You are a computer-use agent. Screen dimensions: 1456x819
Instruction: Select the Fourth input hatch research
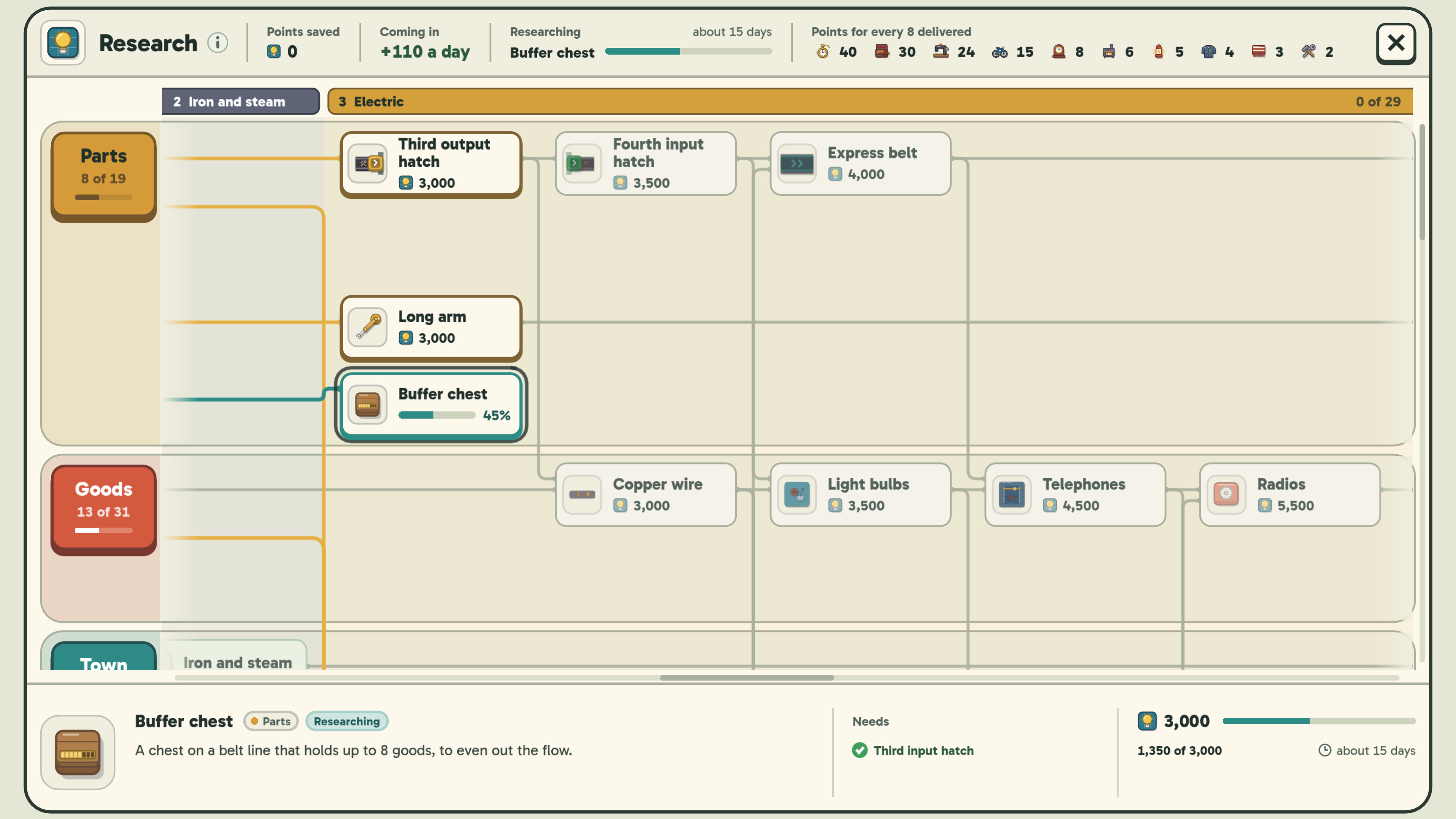point(645,164)
